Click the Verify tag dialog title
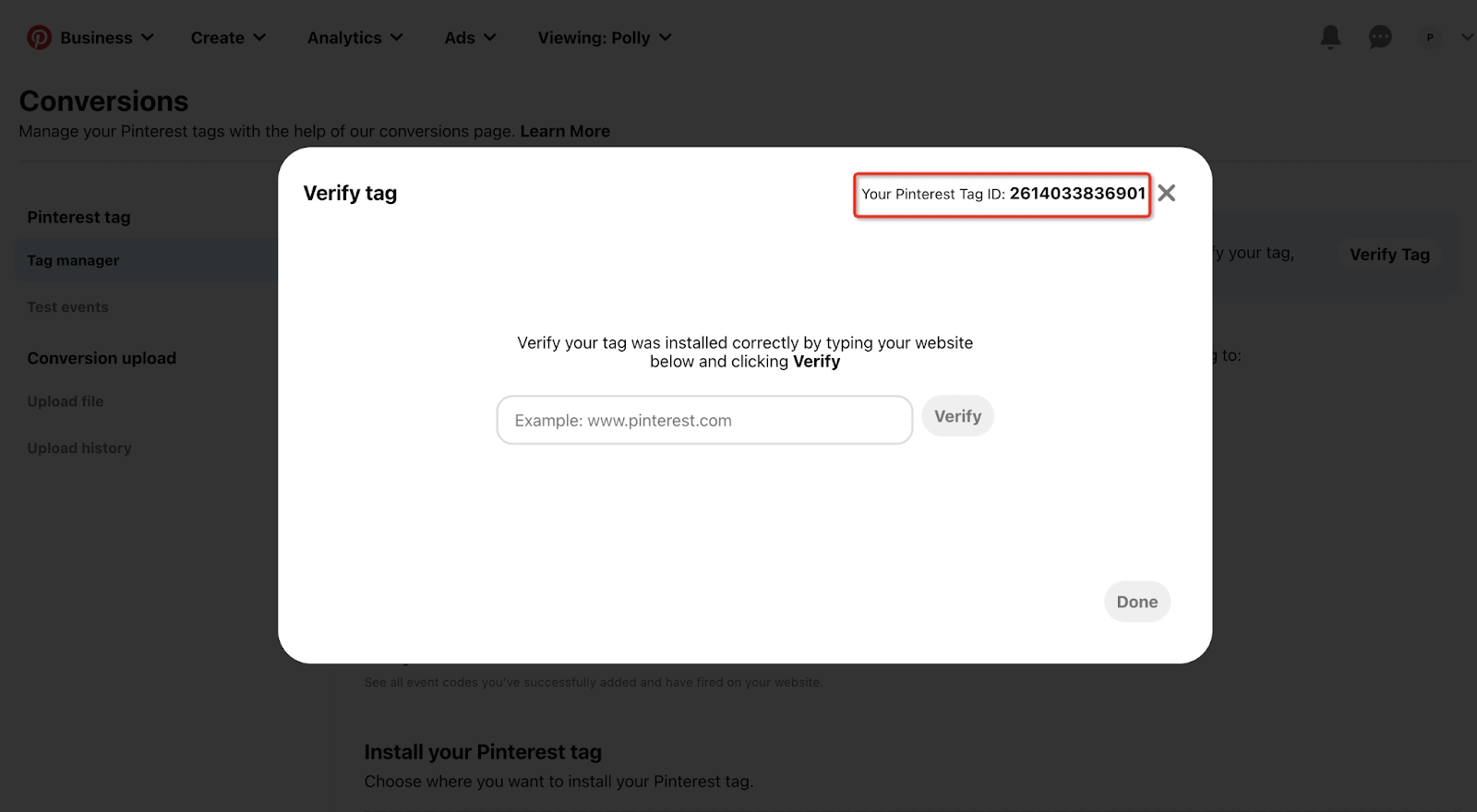 point(350,193)
